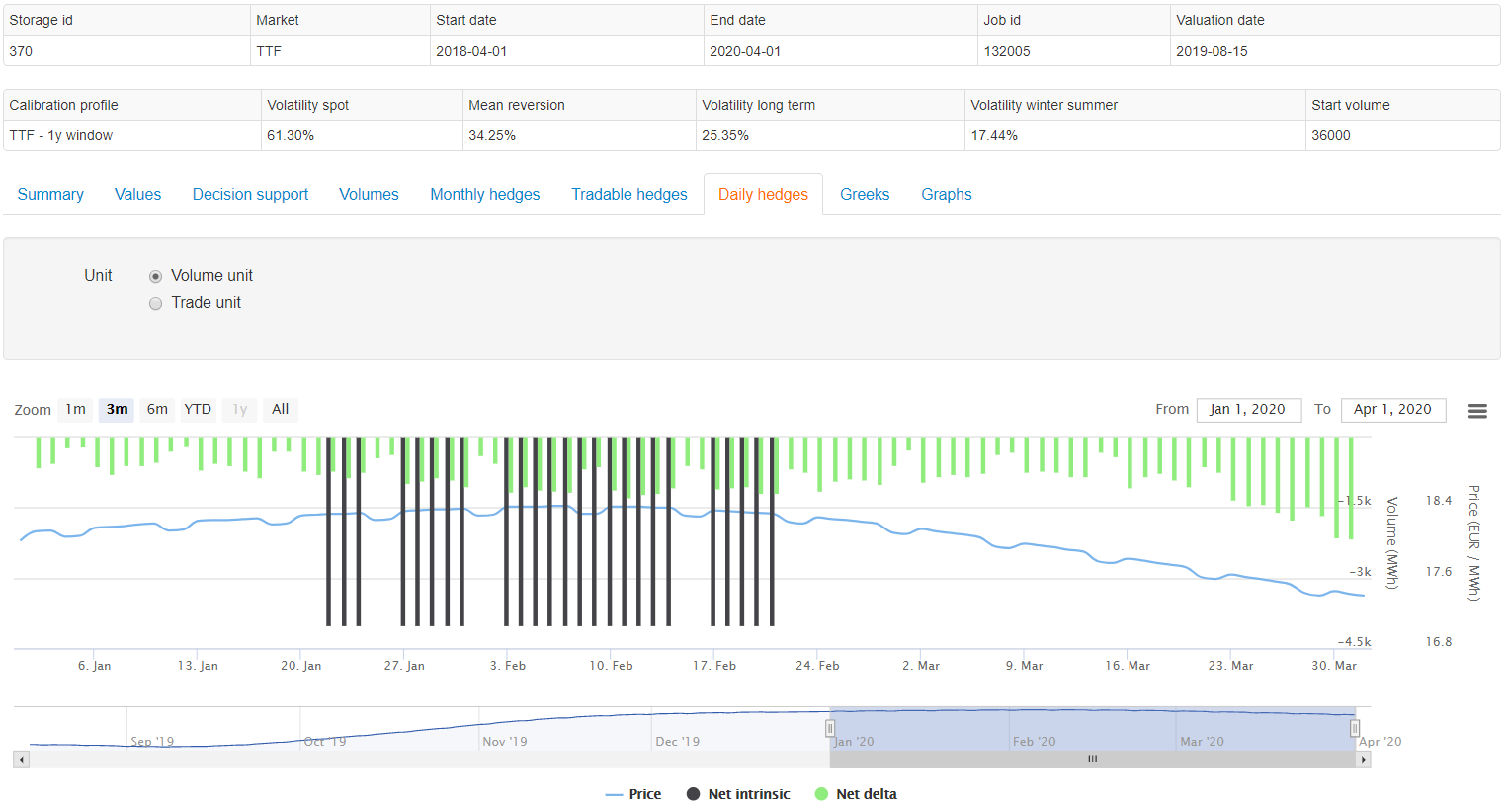Viewport: 1507px width, 812px height.
Task: Click the Valuation date 2019-08-15 cell
Action: coord(1335,51)
